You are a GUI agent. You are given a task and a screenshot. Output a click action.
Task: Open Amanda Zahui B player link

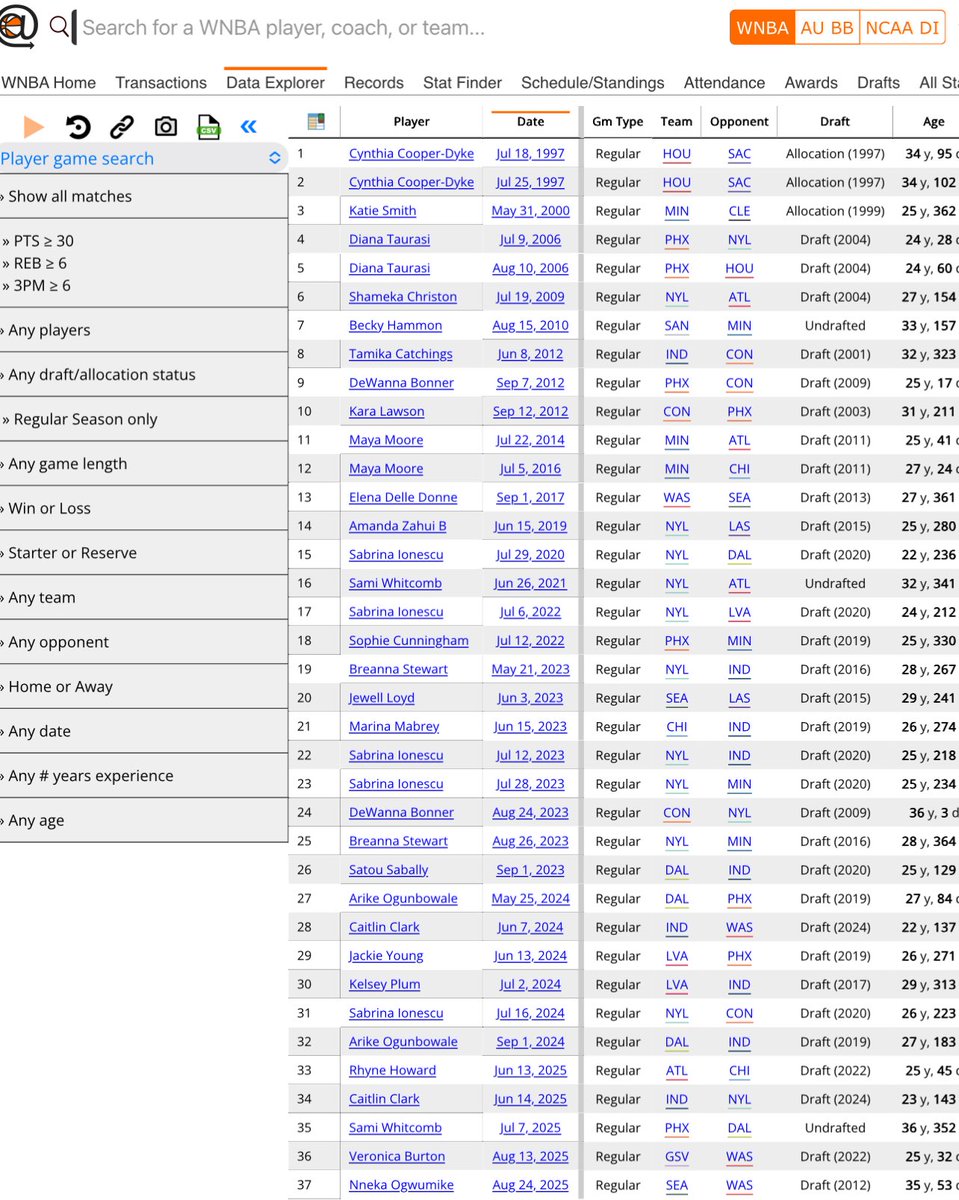[398, 526]
